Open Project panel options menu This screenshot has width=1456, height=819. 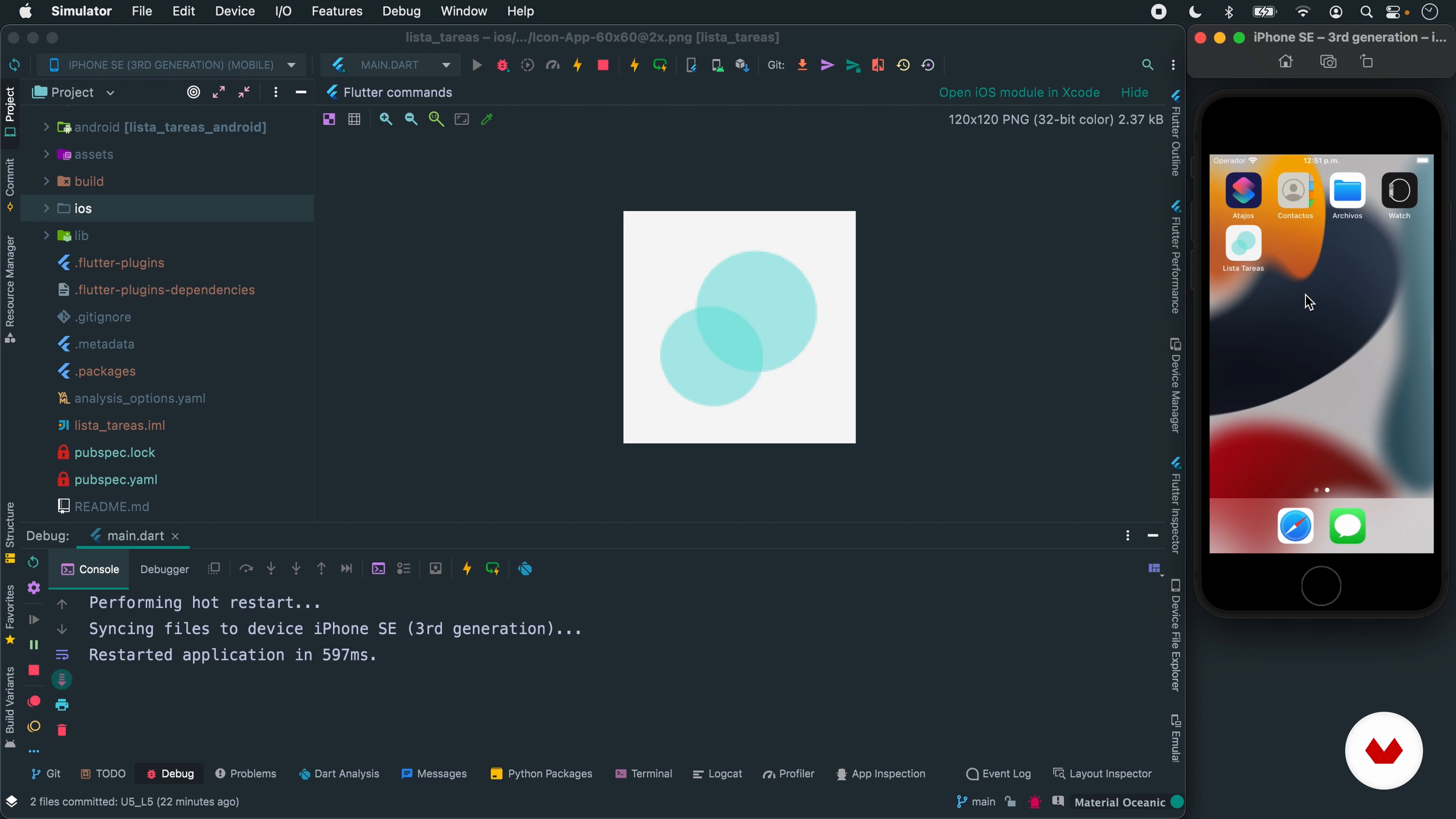(x=276, y=92)
